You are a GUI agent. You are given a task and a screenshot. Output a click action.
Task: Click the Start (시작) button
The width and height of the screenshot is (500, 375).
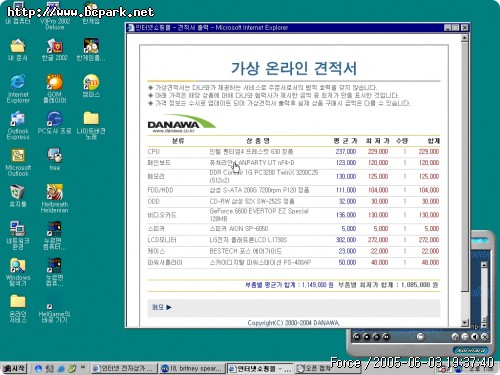tap(14, 368)
